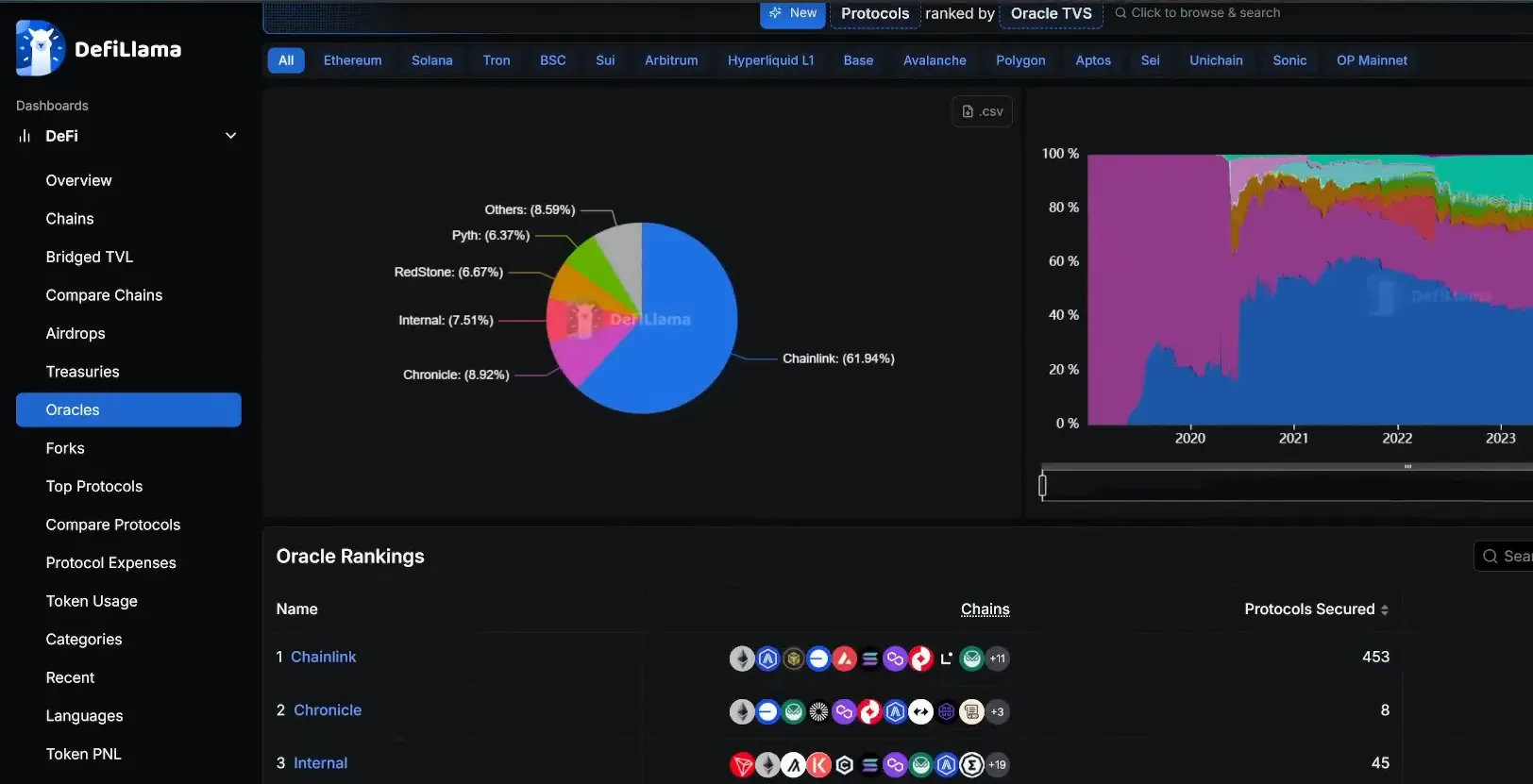
Task: Click the Chains column header
Action: pyautogui.click(x=985, y=609)
